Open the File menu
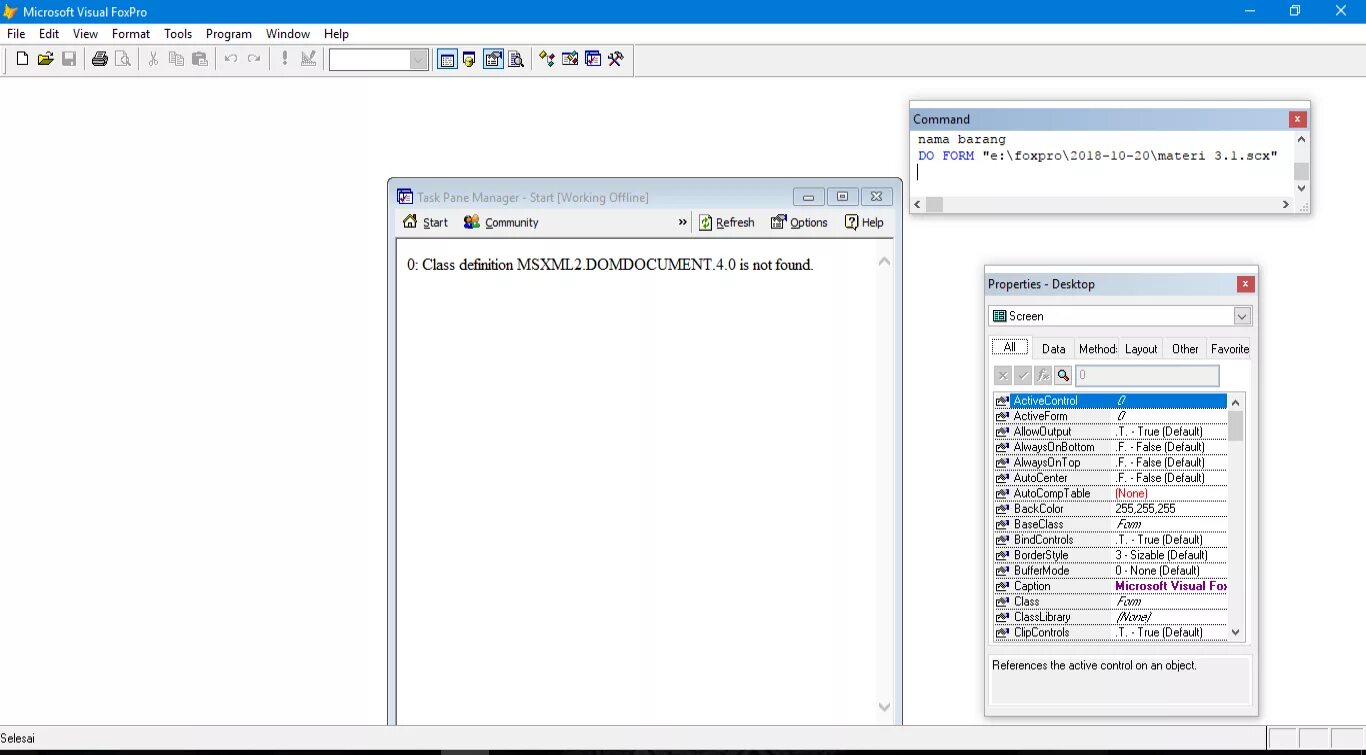Viewport: 1366px width, 755px height. pyautogui.click(x=16, y=34)
